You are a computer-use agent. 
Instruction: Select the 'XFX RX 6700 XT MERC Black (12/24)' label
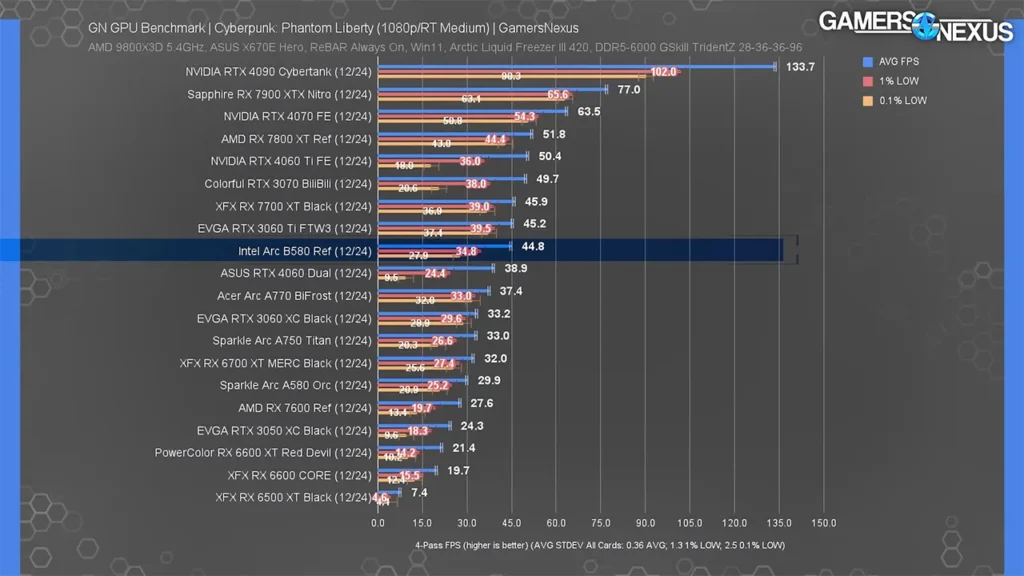tap(276, 363)
